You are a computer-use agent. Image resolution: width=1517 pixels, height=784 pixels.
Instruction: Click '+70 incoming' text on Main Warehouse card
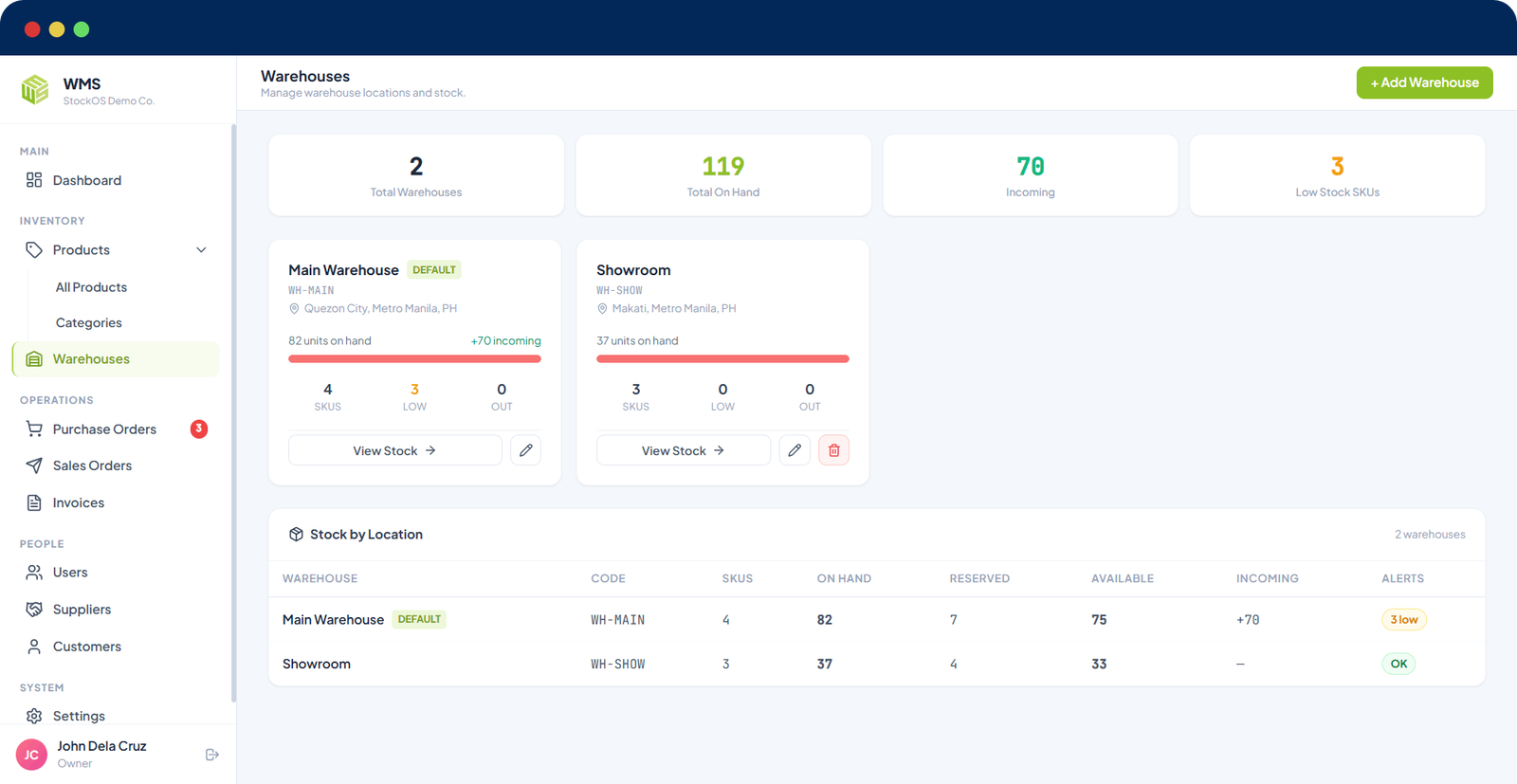(x=506, y=341)
